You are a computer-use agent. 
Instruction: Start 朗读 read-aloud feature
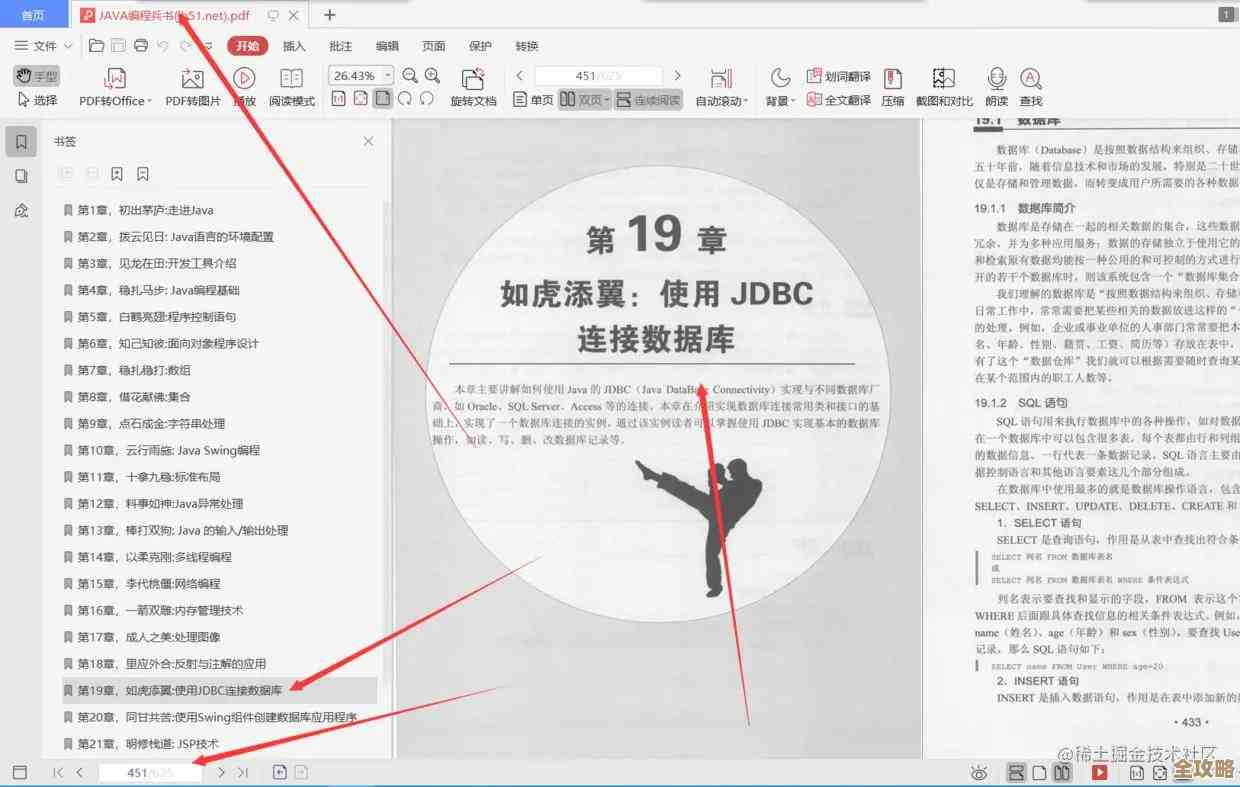click(x=995, y=88)
